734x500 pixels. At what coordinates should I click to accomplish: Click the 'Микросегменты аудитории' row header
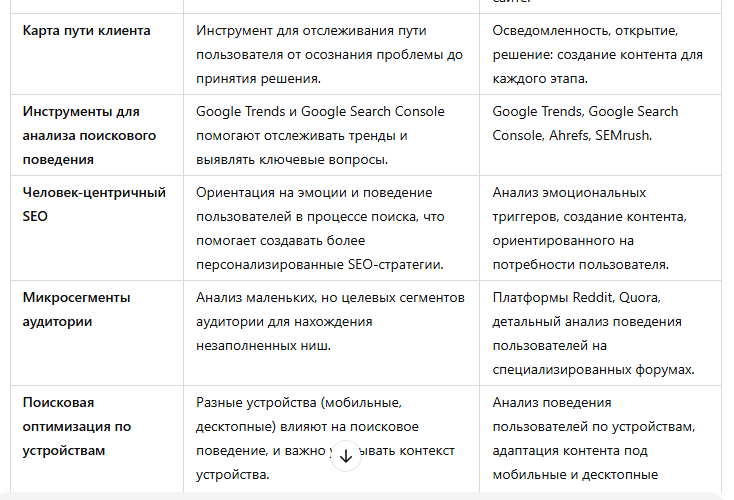[x=77, y=309]
